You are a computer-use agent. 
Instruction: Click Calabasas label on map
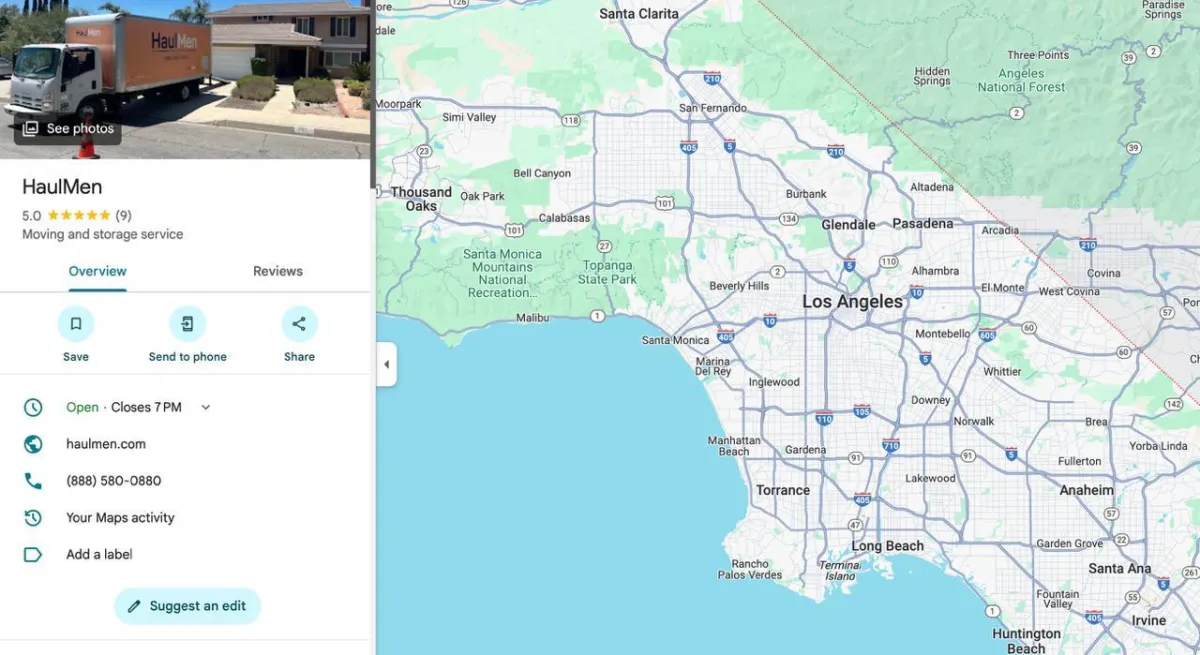(x=564, y=218)
